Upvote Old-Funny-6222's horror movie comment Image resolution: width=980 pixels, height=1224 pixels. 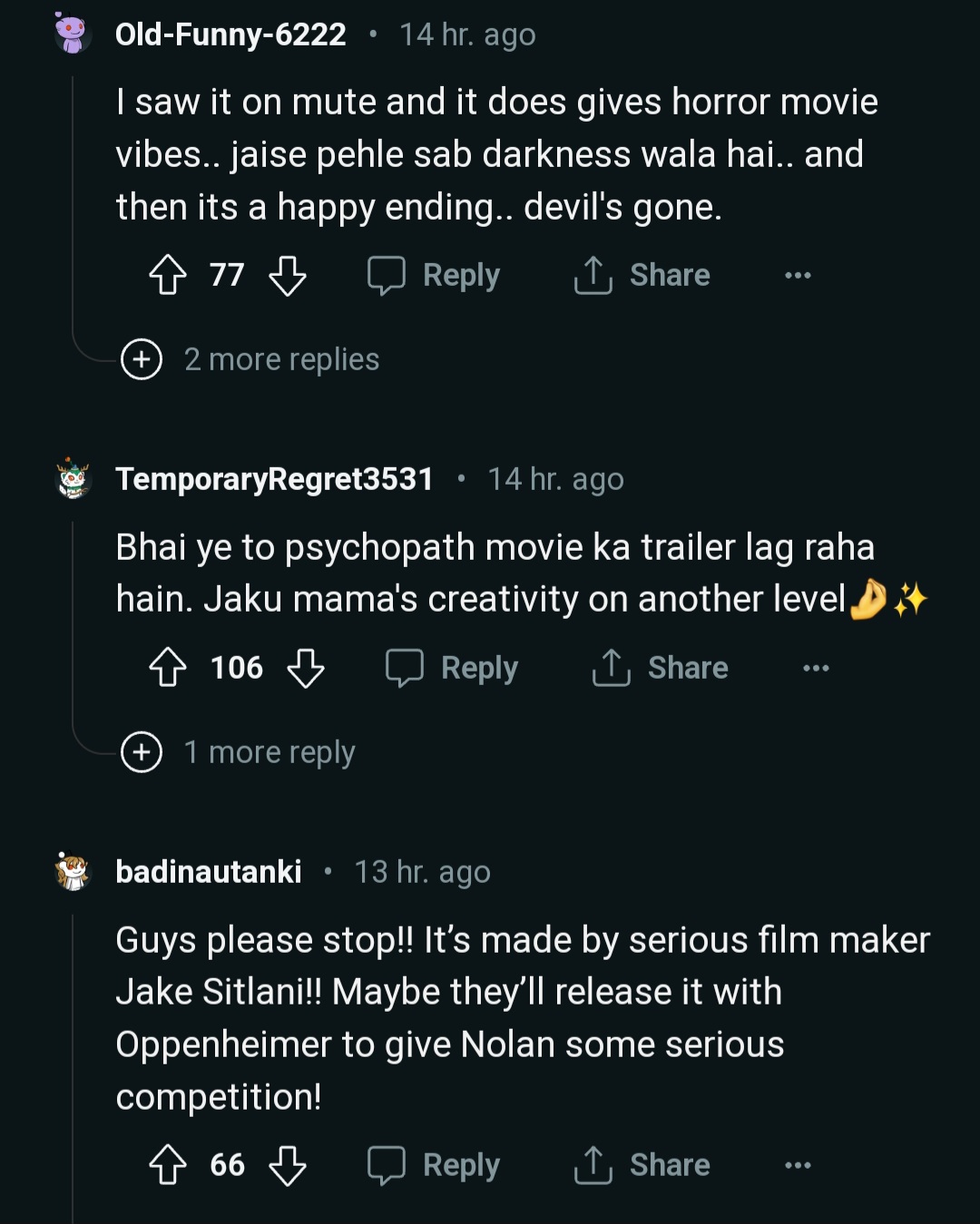(x=168, y=275)
